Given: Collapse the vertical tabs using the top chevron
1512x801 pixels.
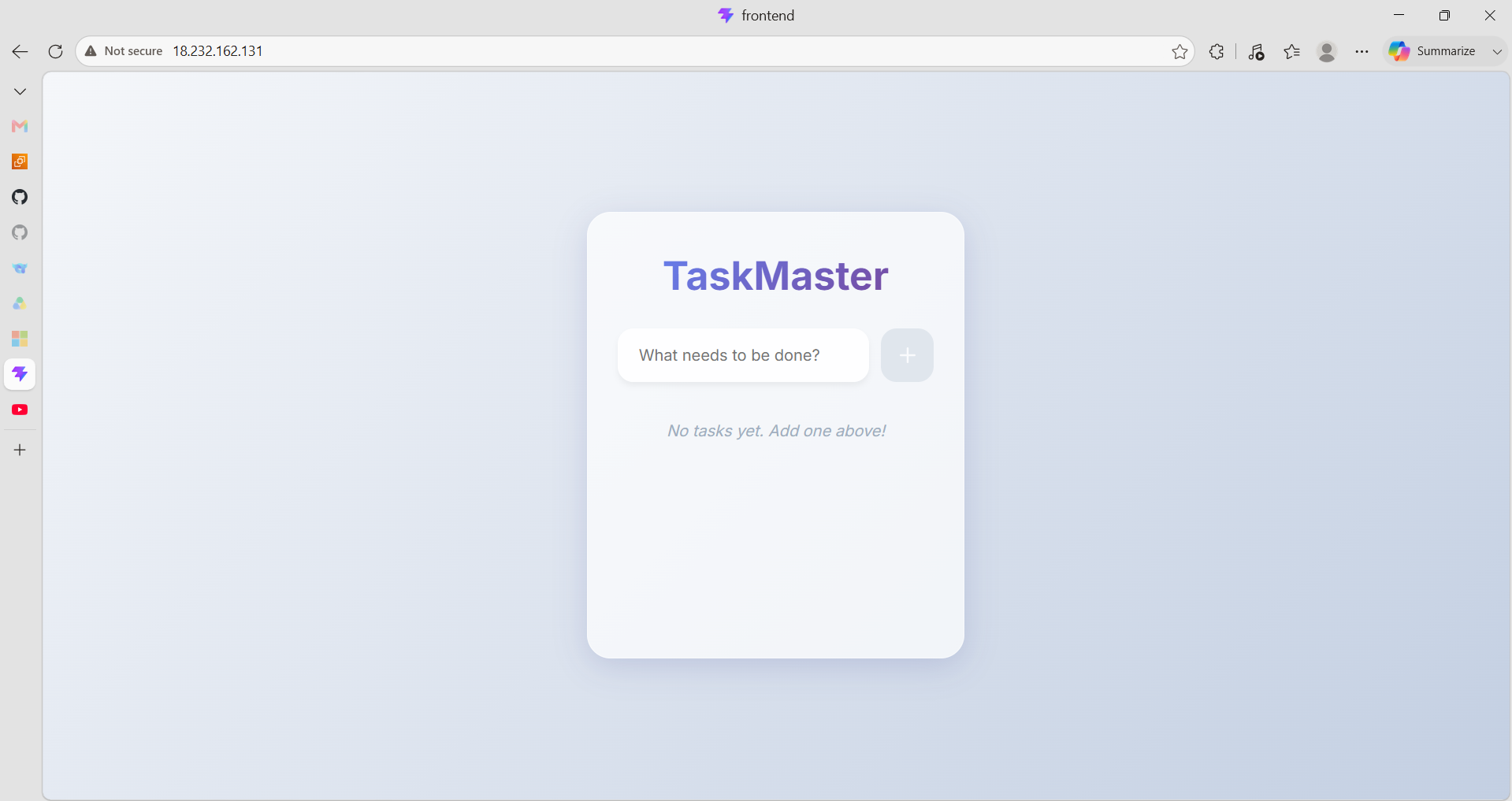Looking at the screenshot, I should [x=20, y=91].
